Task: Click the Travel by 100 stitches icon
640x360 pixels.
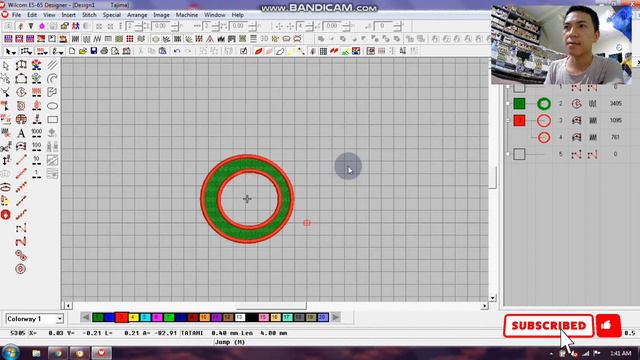Action: pyautogui.click(x=36, y=147)
